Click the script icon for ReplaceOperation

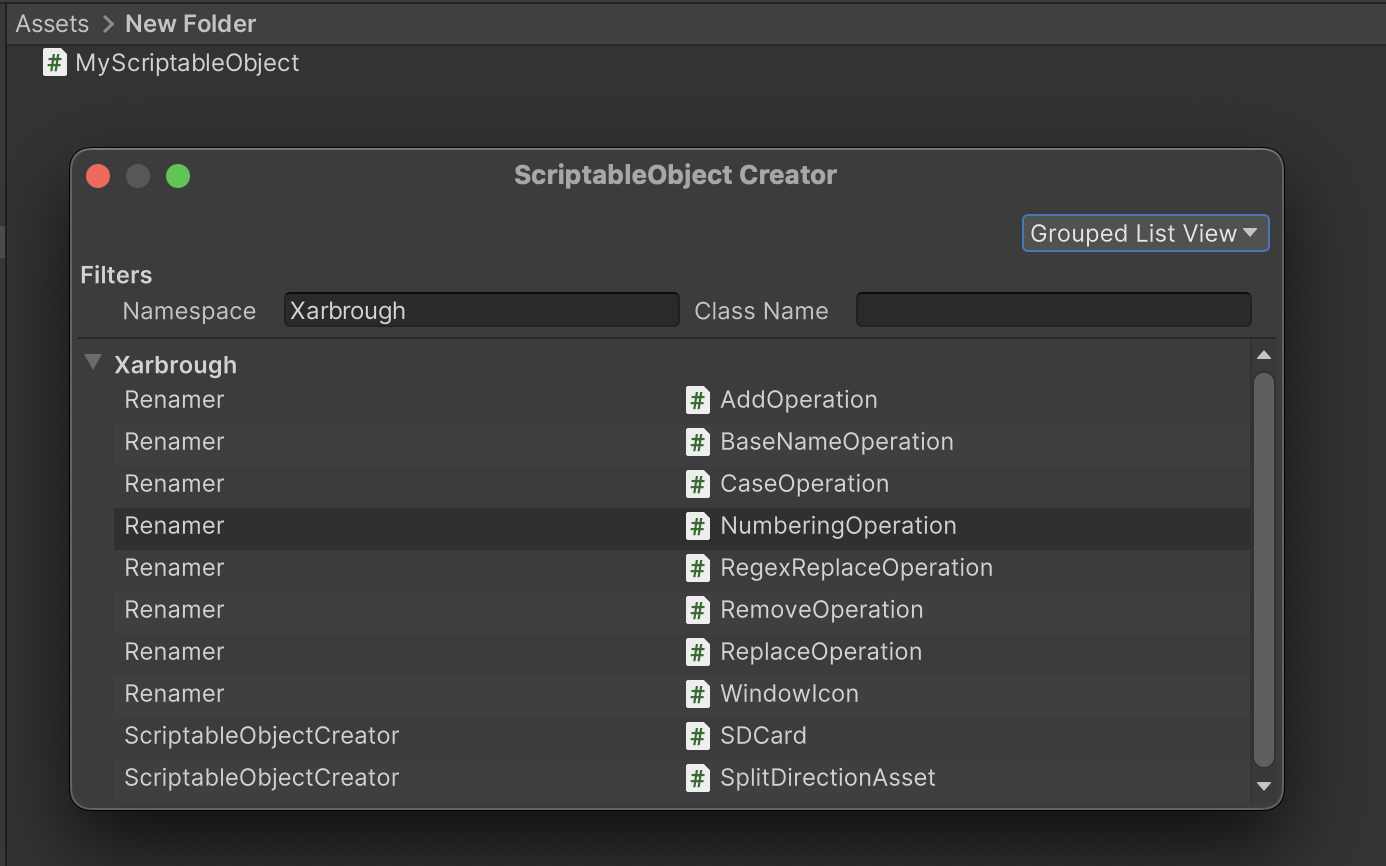click(x=697, y=651)
